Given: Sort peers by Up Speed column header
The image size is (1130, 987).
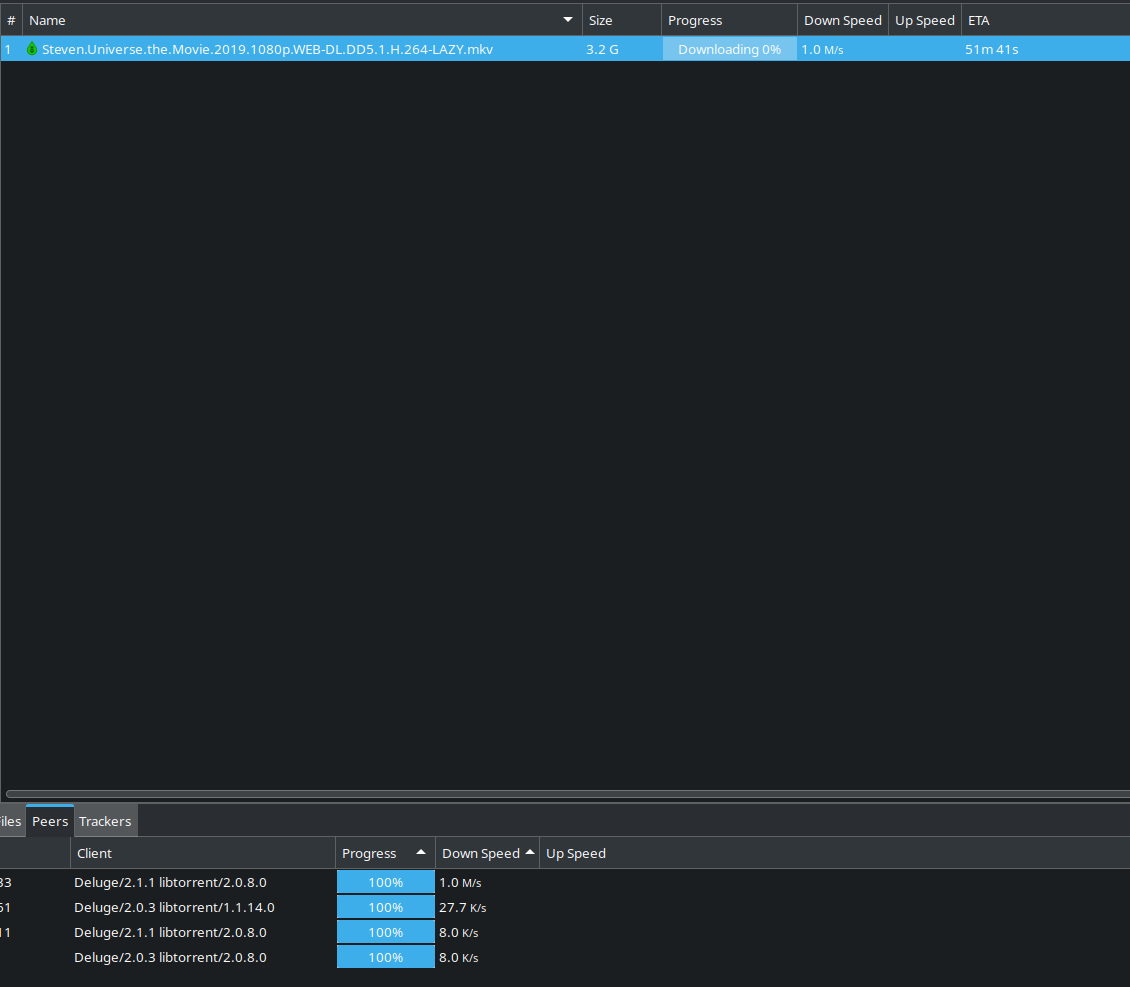Looking at the screenshot, I should click(576, 853).
